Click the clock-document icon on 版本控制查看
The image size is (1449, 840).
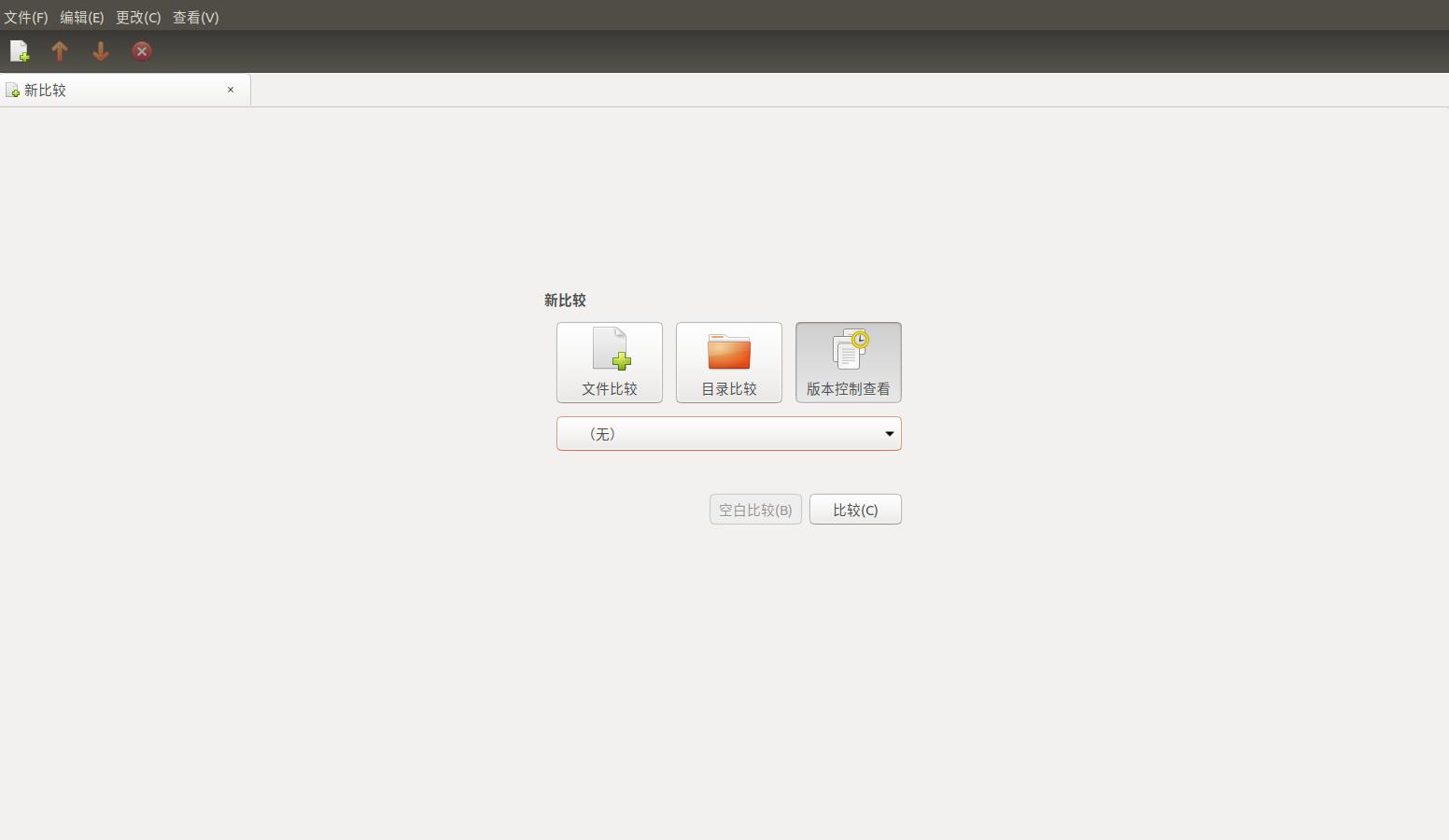click(x=848, y=350)
